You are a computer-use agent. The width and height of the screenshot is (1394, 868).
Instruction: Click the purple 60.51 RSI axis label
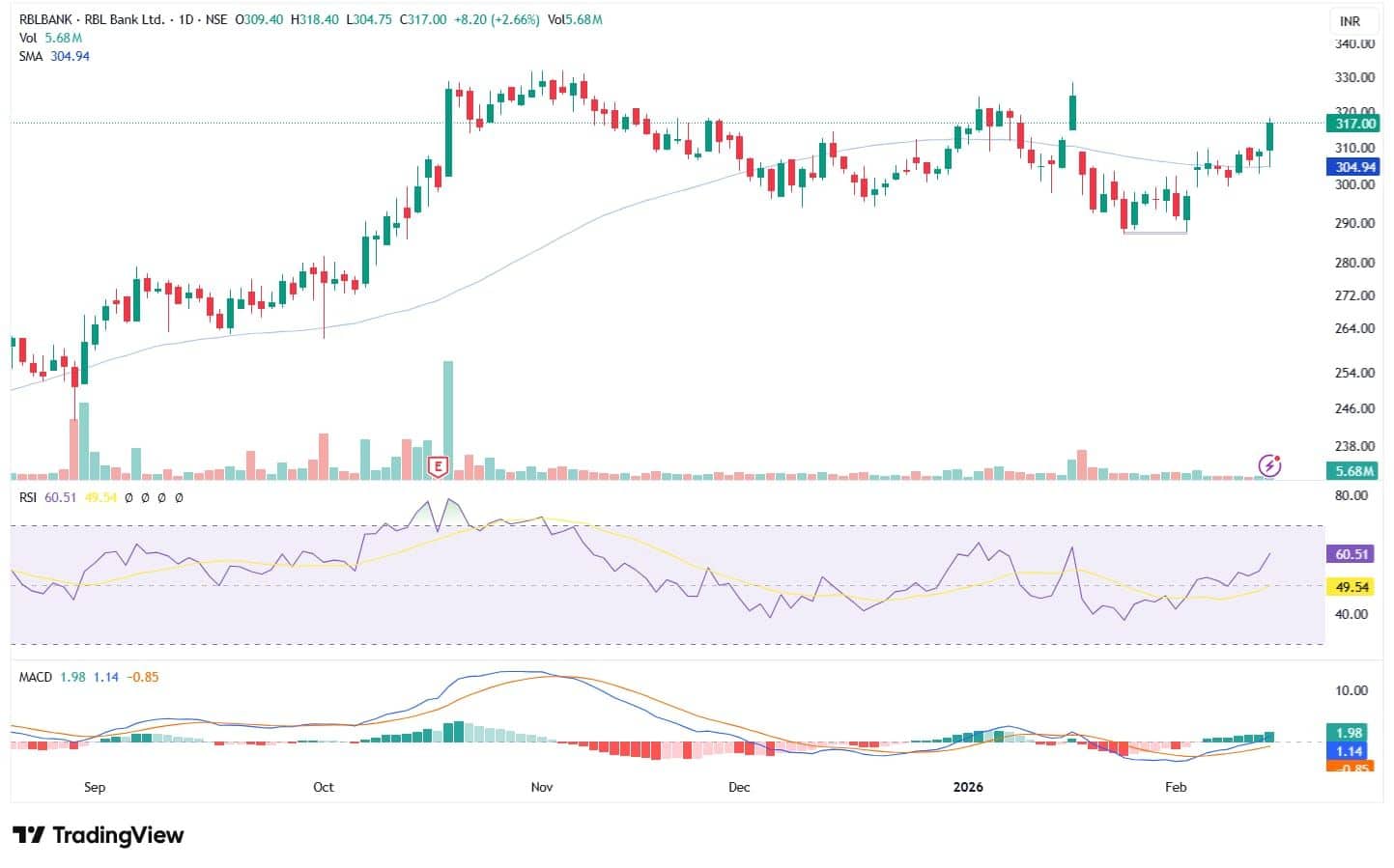[x=1351, y=554]
